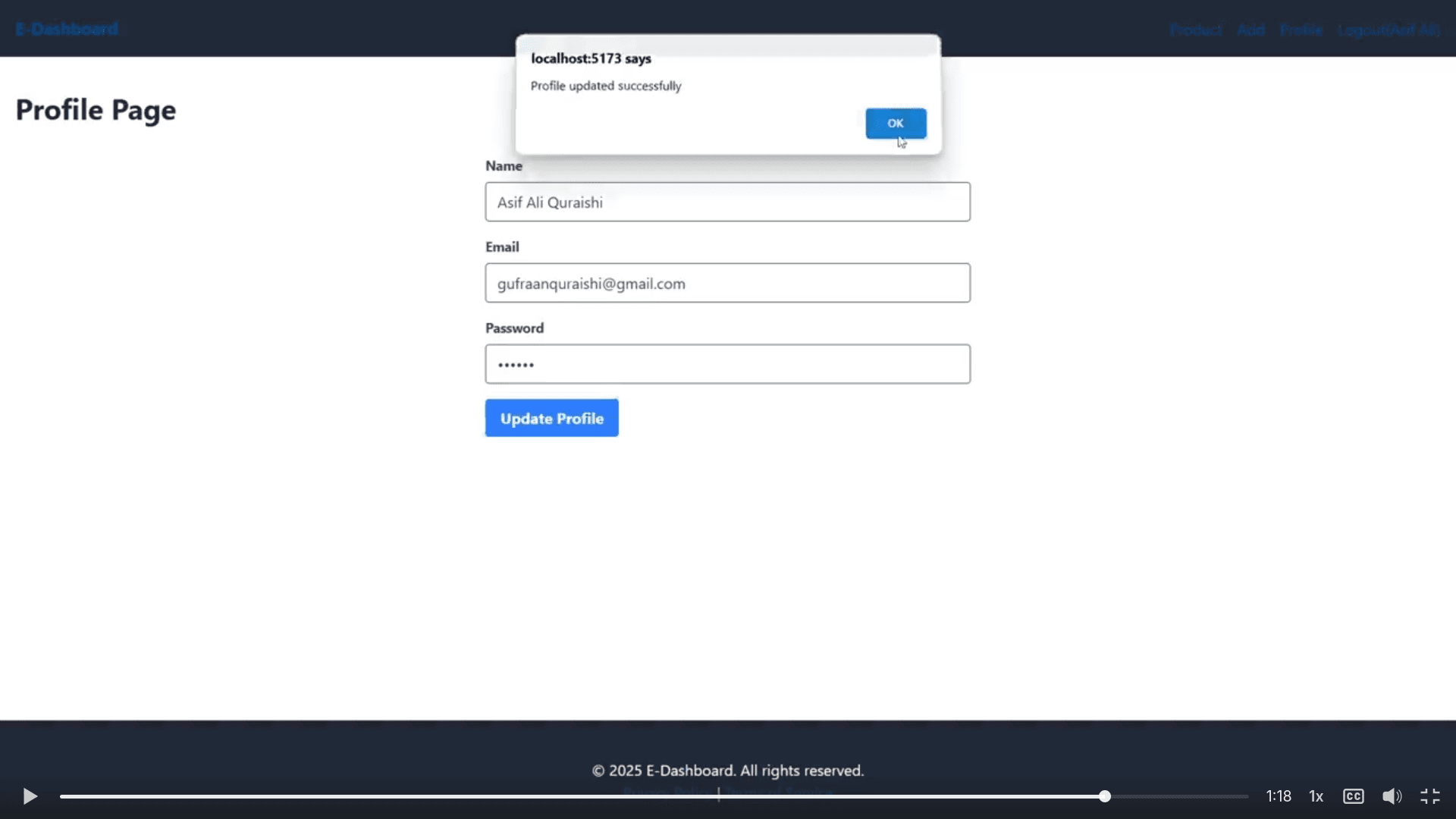Open the Product nav link
1456x819 pixels.
pos(1196,30)
